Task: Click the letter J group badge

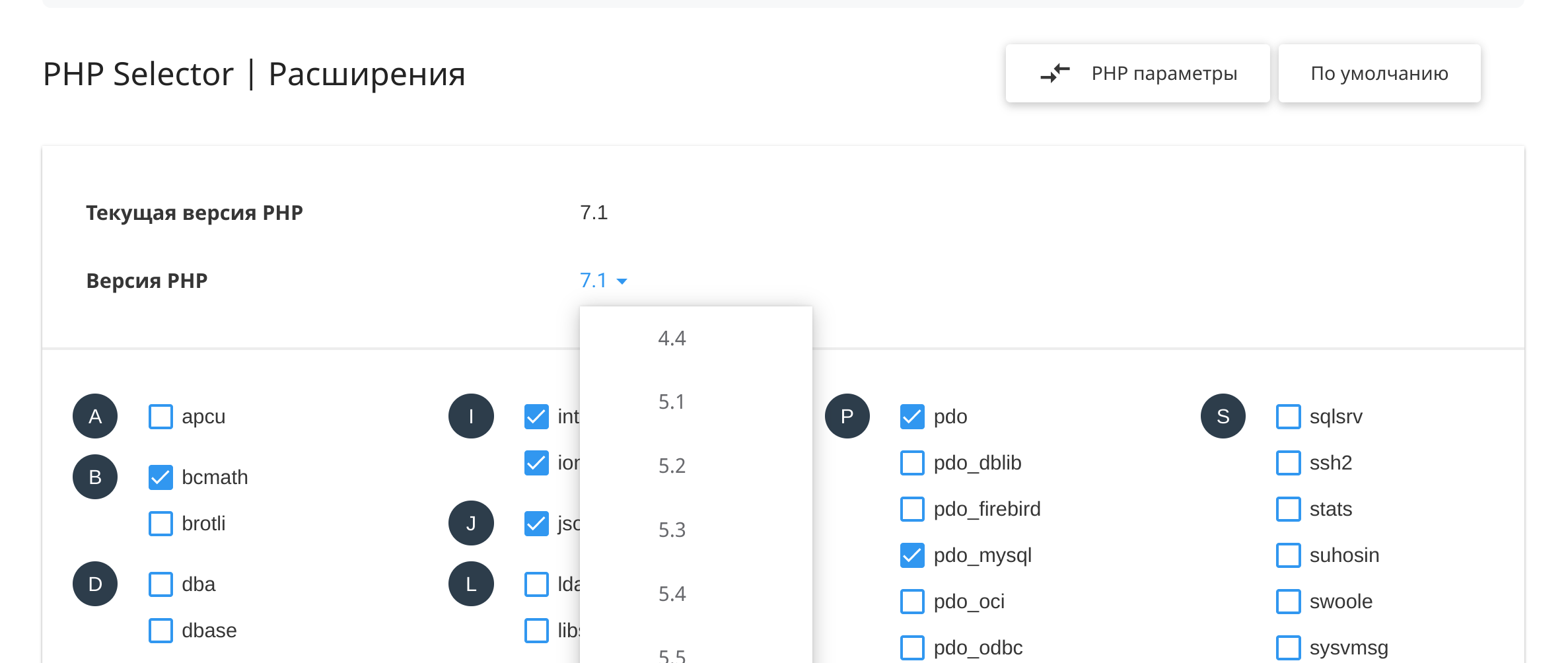Action: point(471,523)
